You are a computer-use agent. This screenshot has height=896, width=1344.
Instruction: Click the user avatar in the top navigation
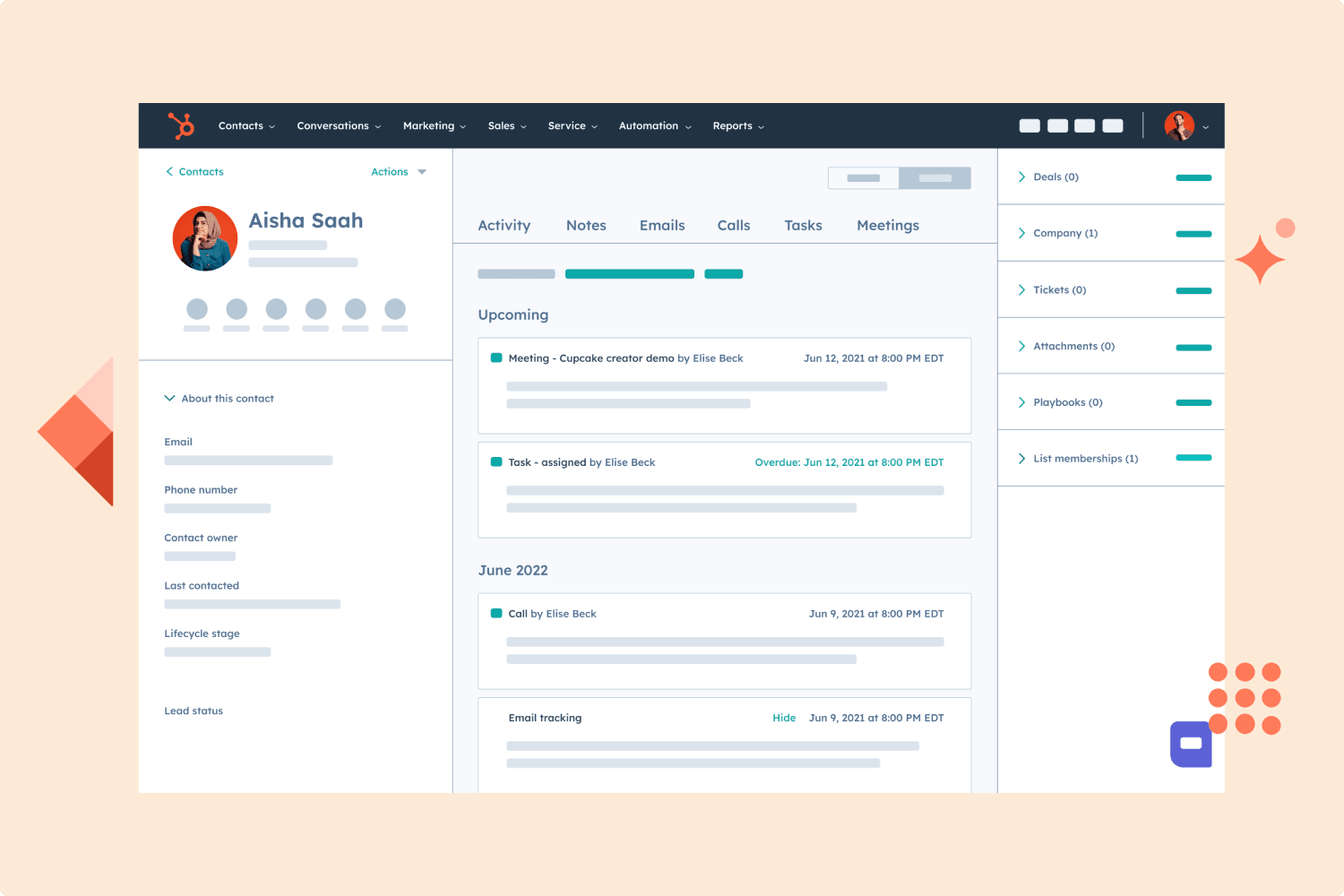point(1179,125)
